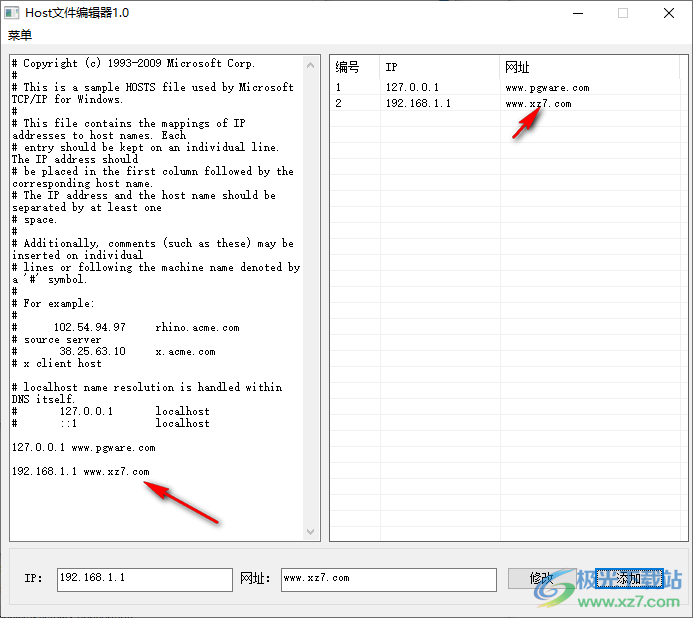Focus the IP input field
The height and width of the screenshot is (618, 693).
pos(144,579)
